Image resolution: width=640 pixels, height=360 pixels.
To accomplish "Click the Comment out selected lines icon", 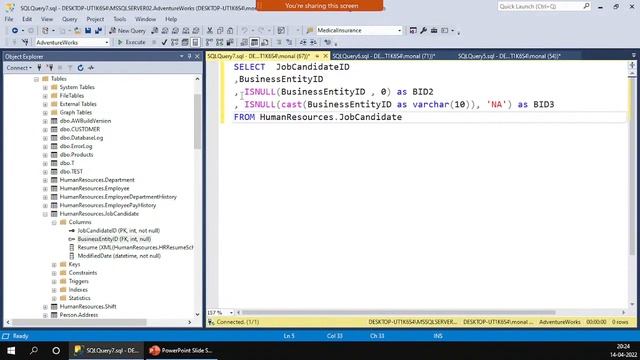I will pyautogui.click(x=279, y=42).
